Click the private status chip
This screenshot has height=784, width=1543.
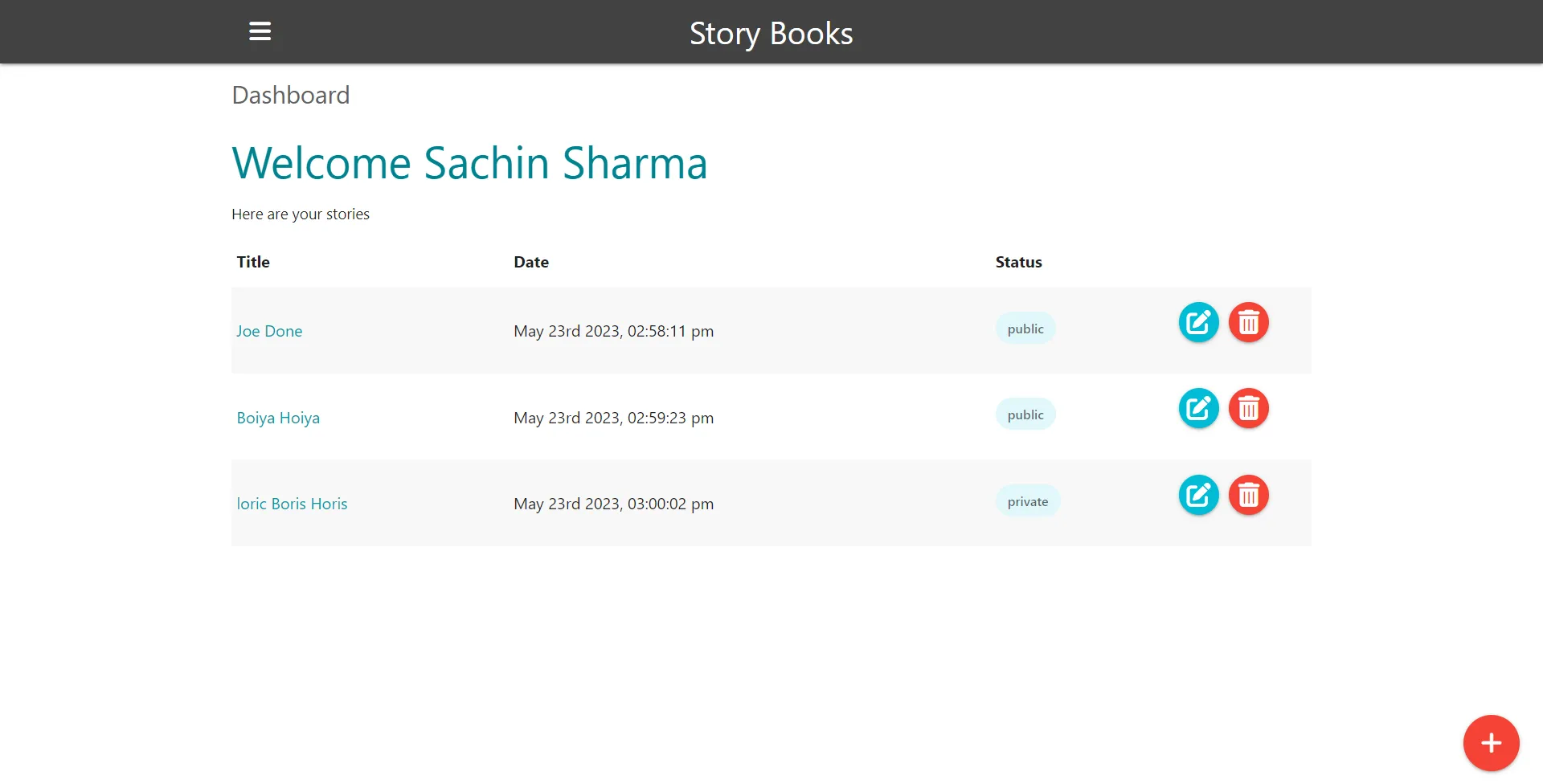tap(1028, 501)
